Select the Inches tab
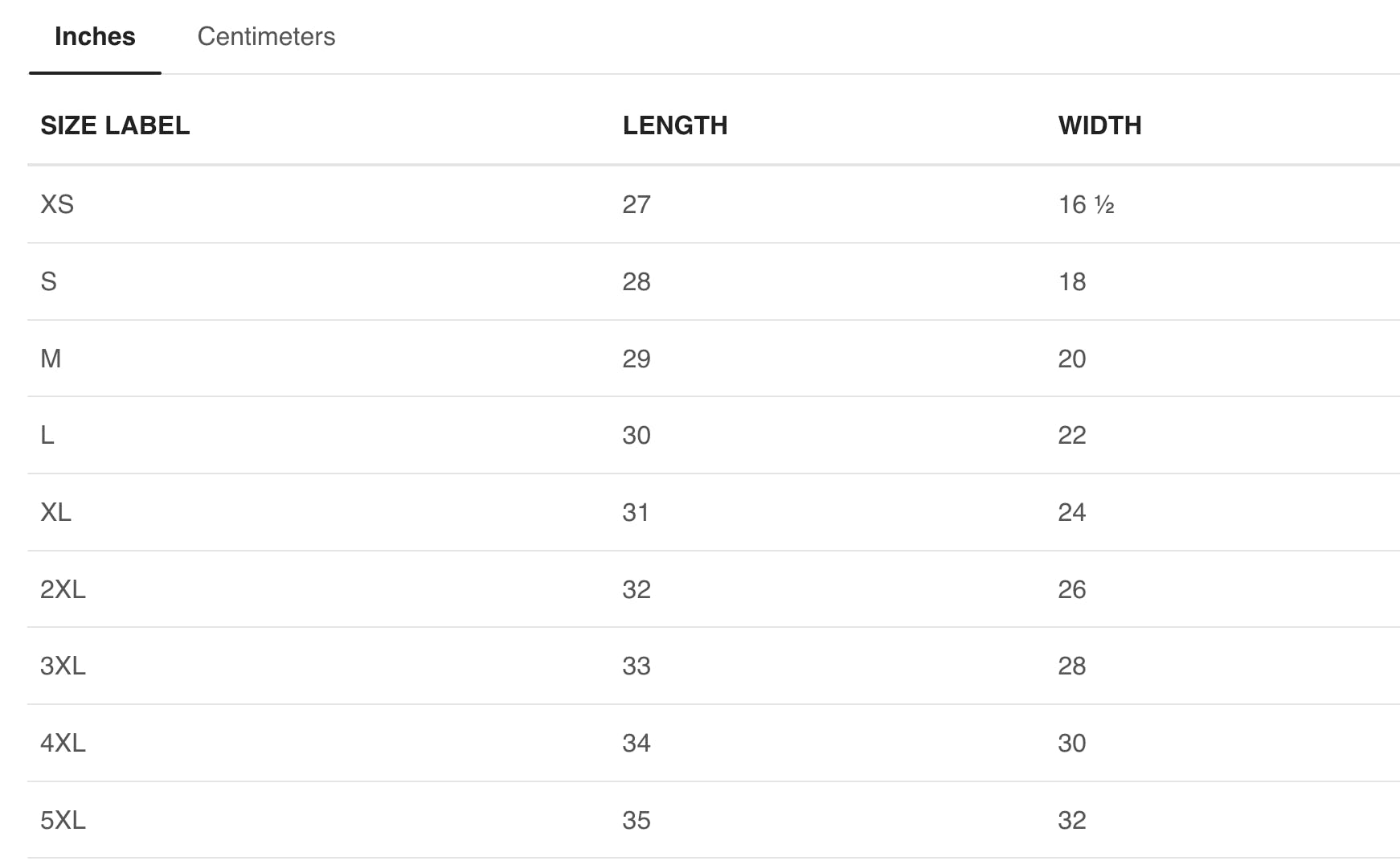The width and height of the screenshot is (1400, 865). [x=95, y=37]
